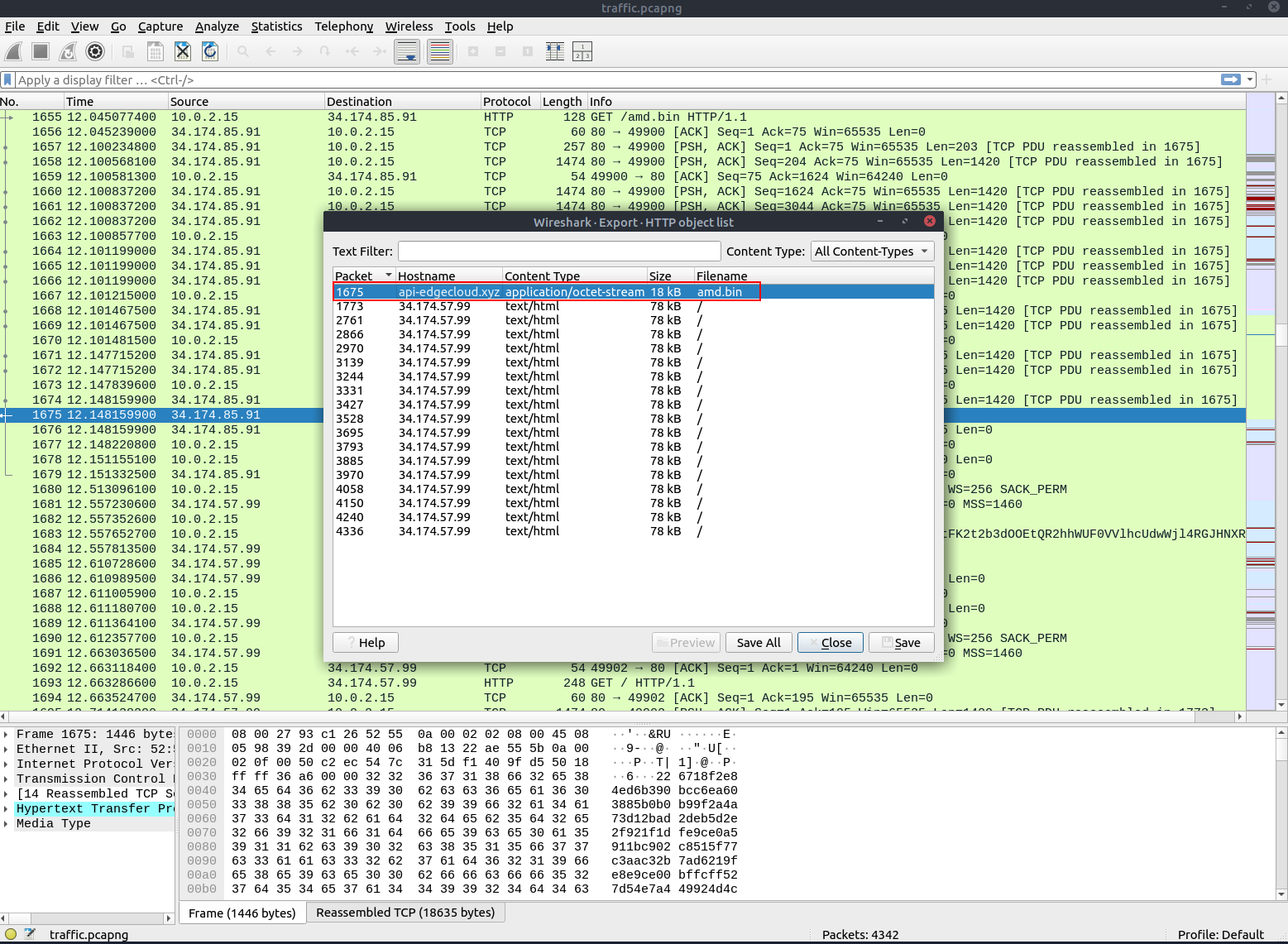Viewport: 1288px width, 944px height.
Task: Switch to Reassembled TCP (18635 bytes) tab
Action: [x=405, y=912]
